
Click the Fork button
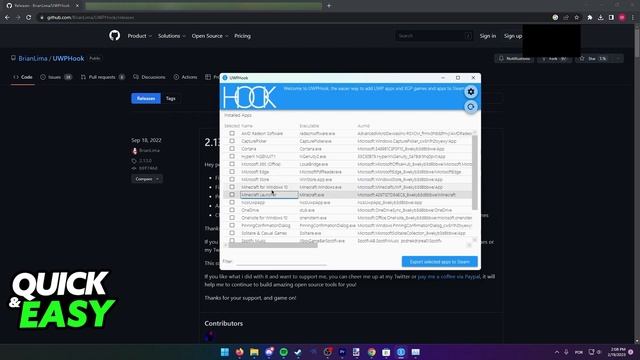pyautogui.click(x=554, y=59)
